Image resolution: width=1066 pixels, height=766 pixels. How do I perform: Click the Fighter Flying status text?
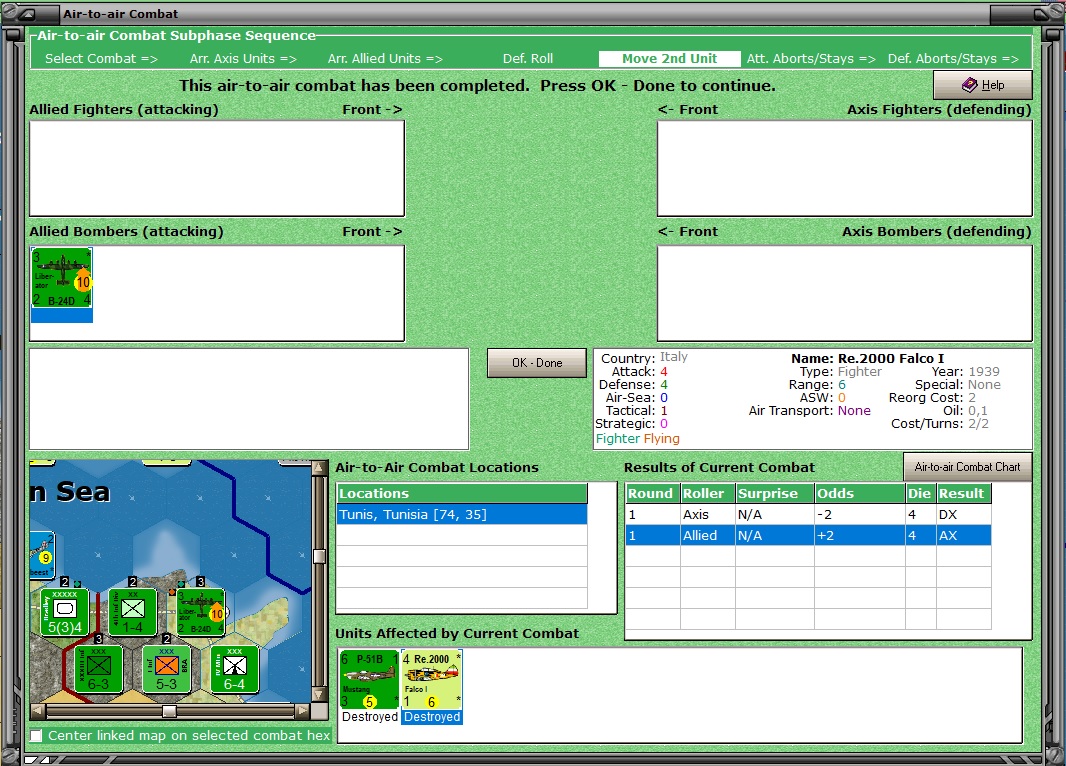638,438
